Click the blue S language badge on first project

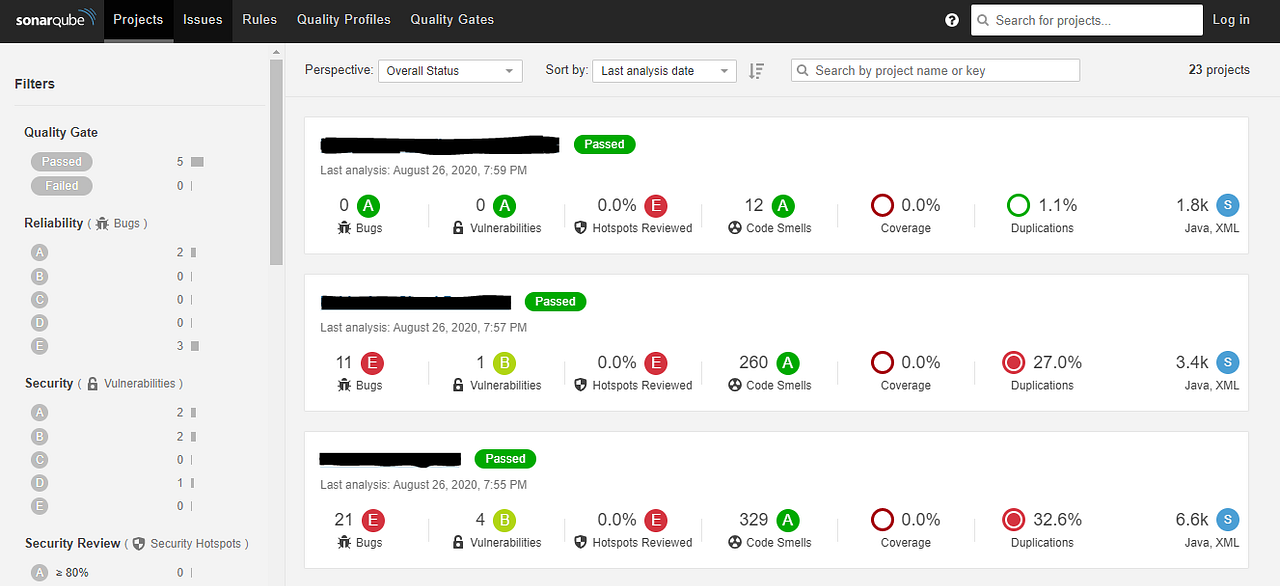point(1228,204)
